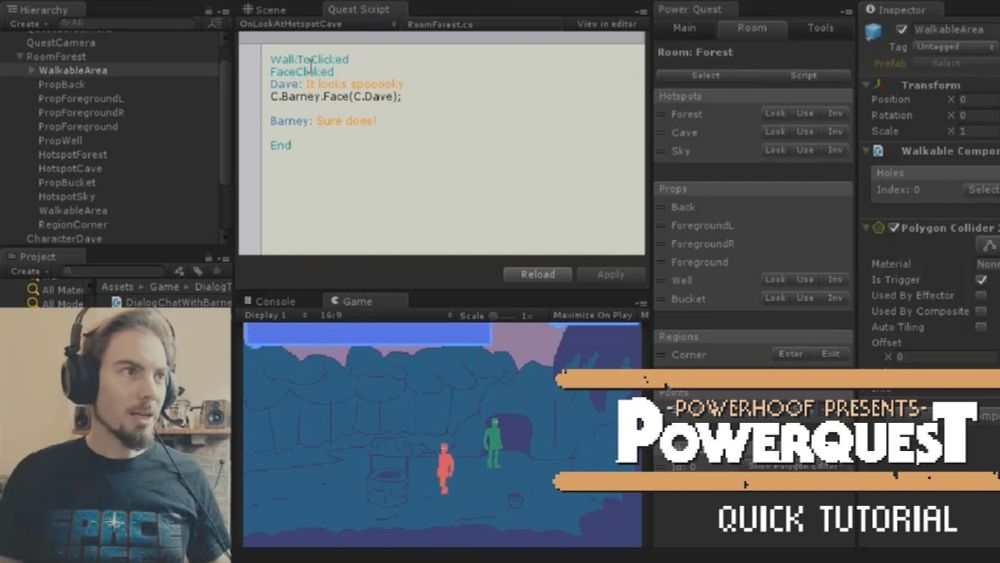
Task: Collapse the RoomForest tree node
Action: tap(19, 57)
